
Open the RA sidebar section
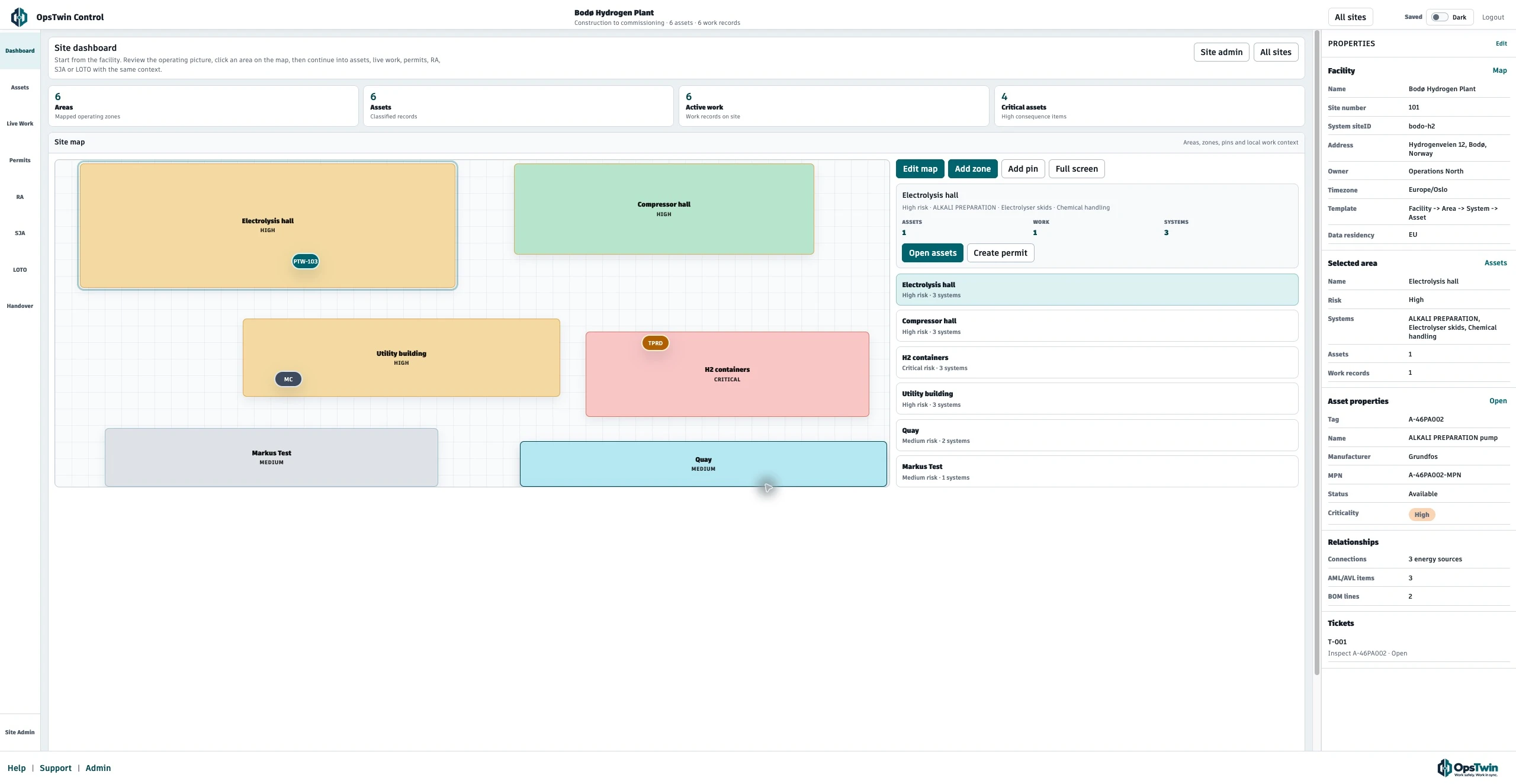click(x=20, y=197)
